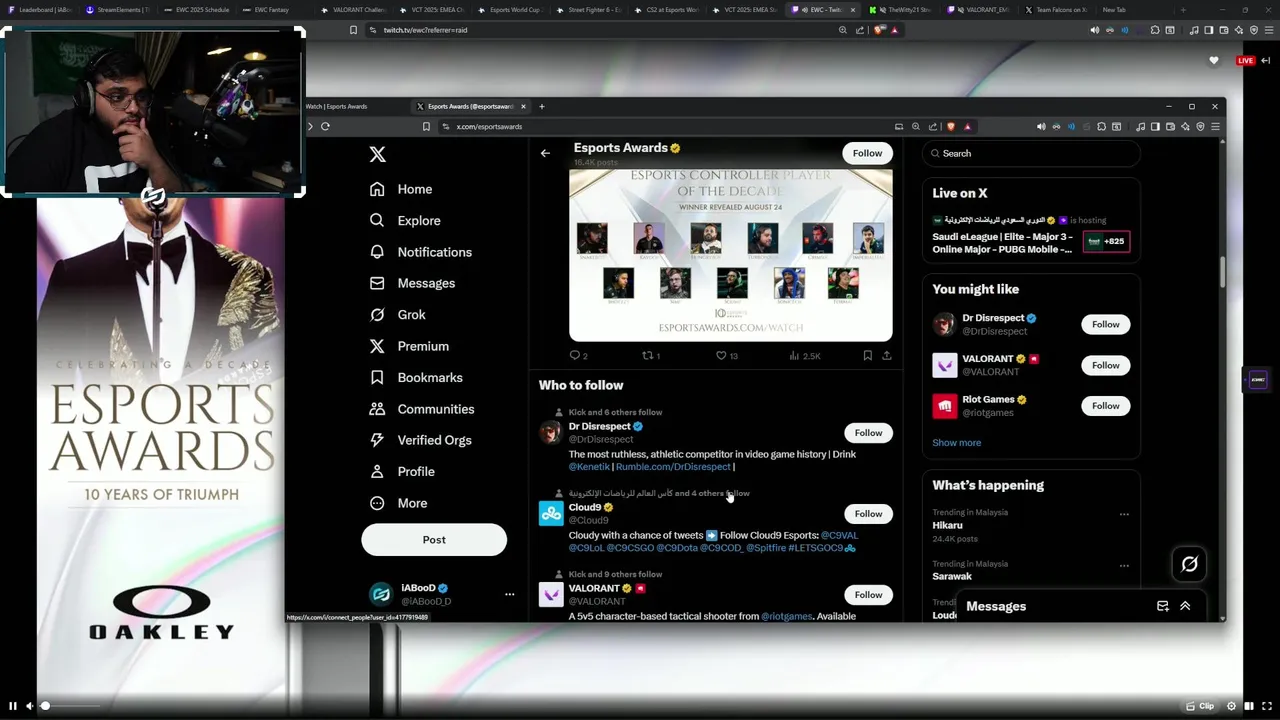Bookmark the Esports Awards post
1280x720 pixels.
point(867,355)
